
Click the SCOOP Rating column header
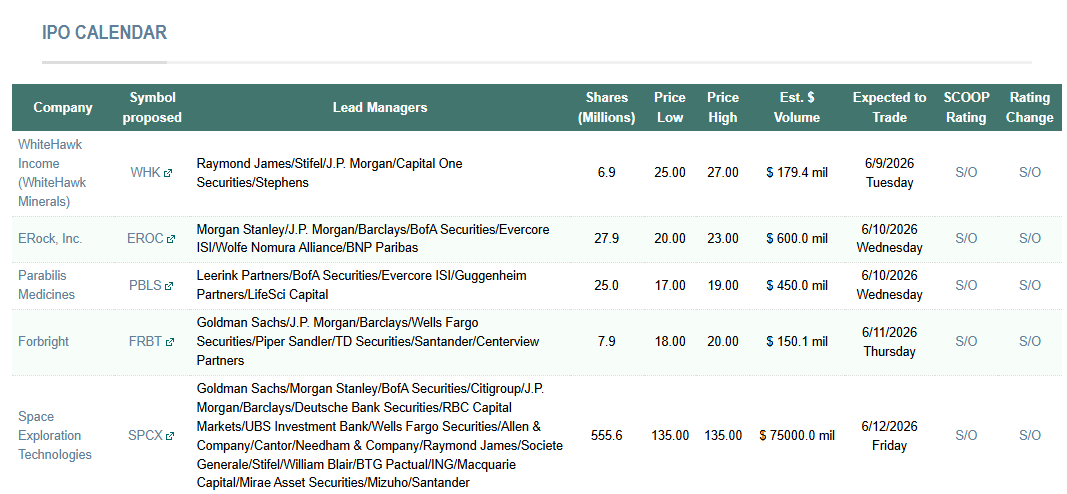(x=966, y=108)
